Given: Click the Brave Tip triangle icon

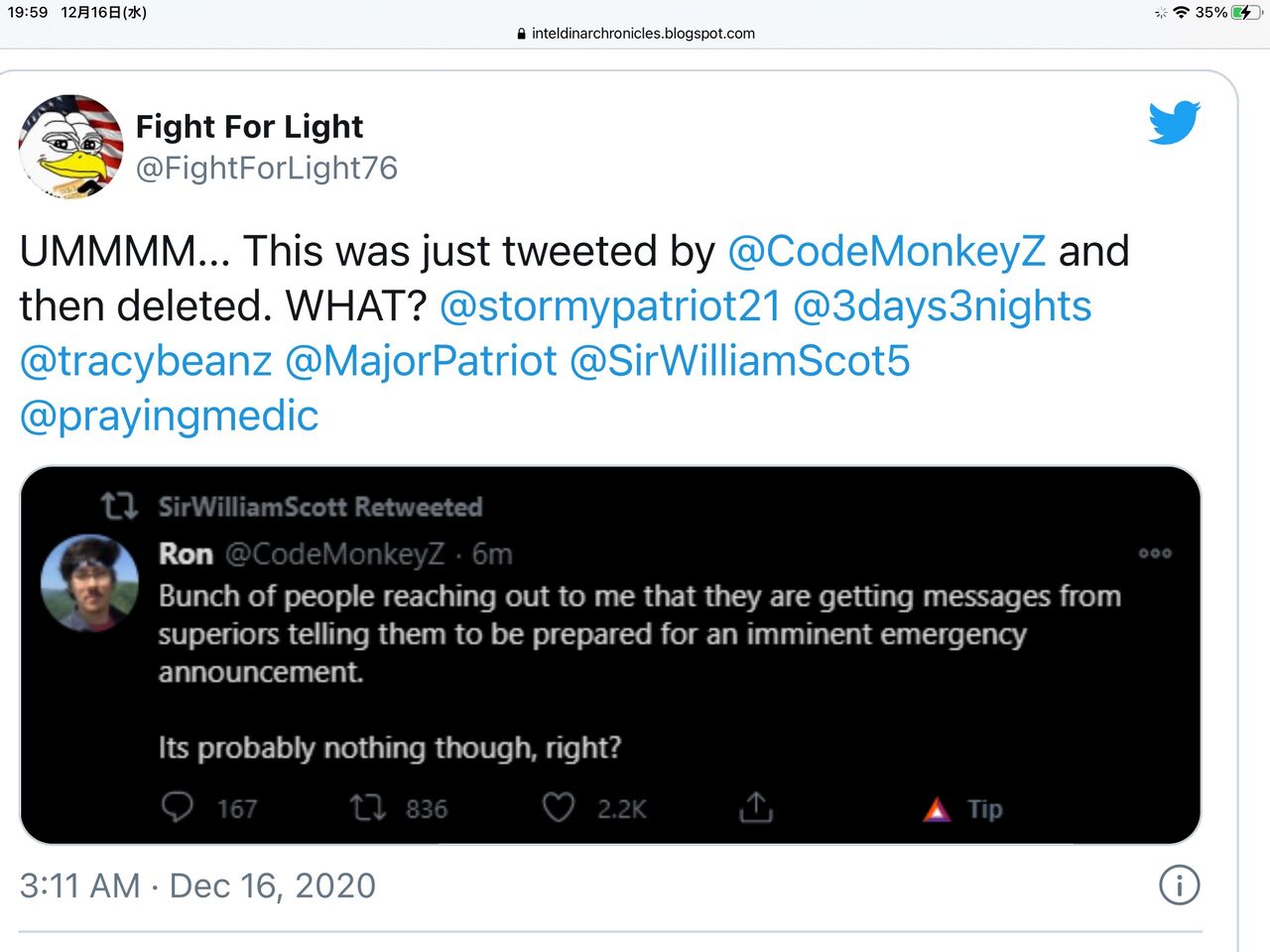Looking at the screenshot, I should [x=937, y=809].
